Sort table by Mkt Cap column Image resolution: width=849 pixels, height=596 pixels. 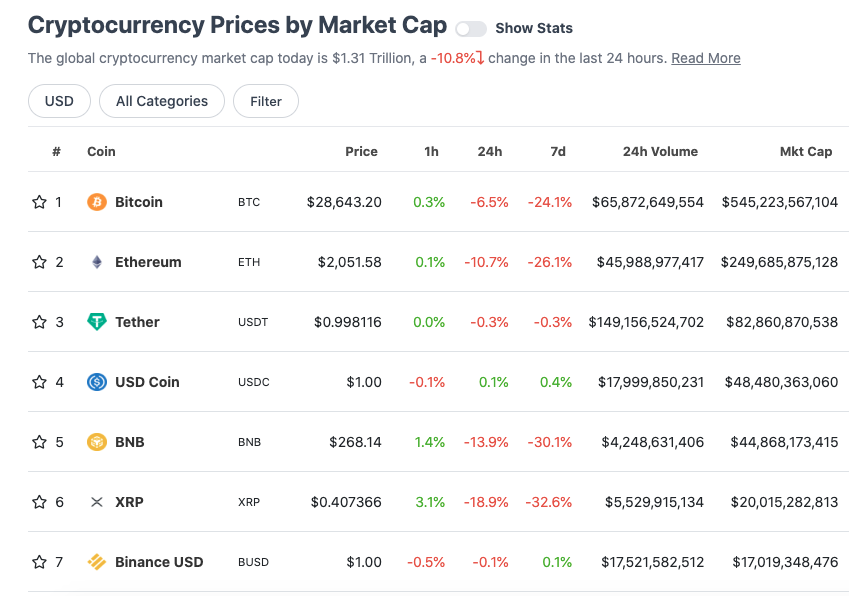coord(806,152)
